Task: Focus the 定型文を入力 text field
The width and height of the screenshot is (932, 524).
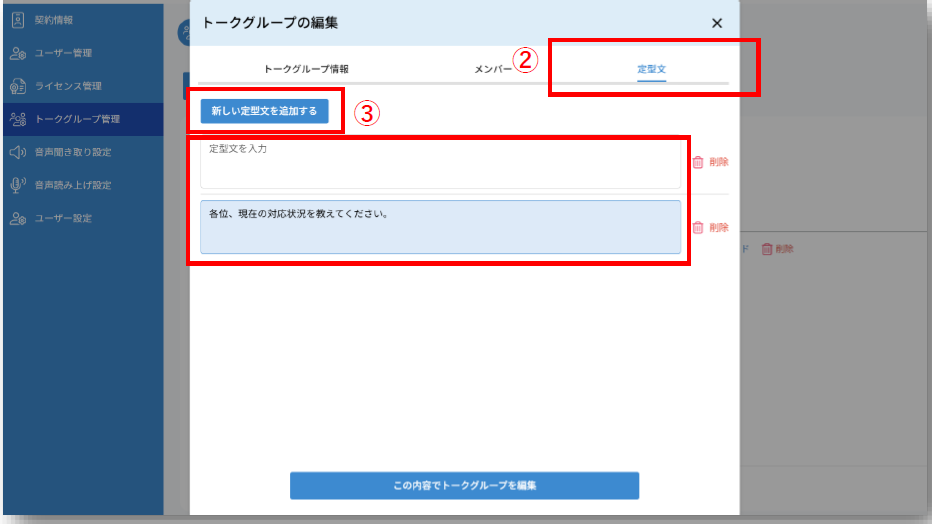Action: point(440,164)
